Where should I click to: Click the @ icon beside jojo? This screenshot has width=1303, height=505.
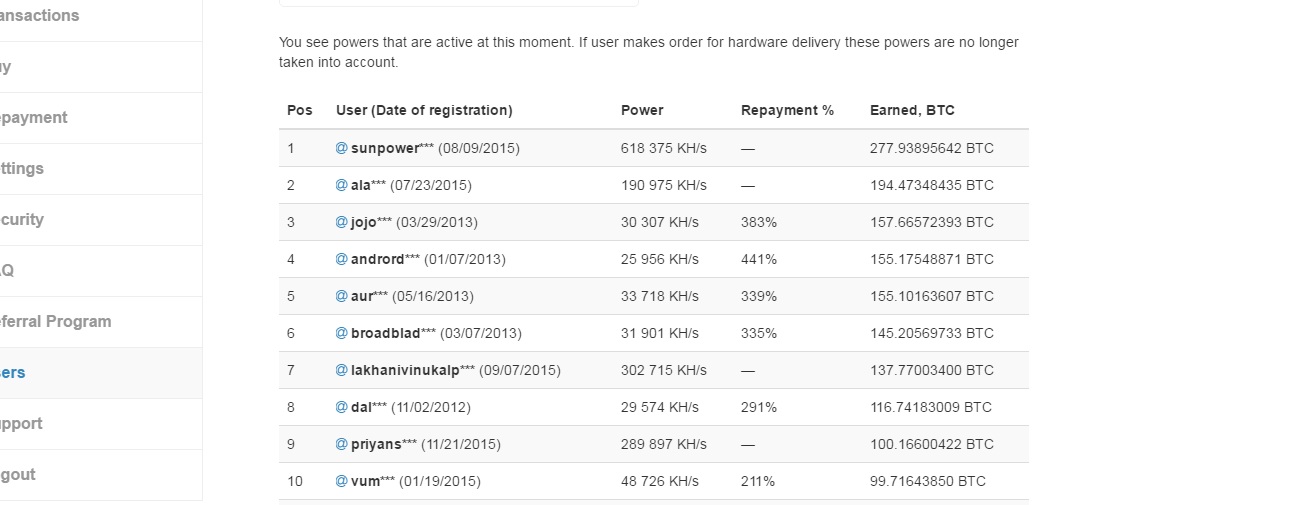341,222
